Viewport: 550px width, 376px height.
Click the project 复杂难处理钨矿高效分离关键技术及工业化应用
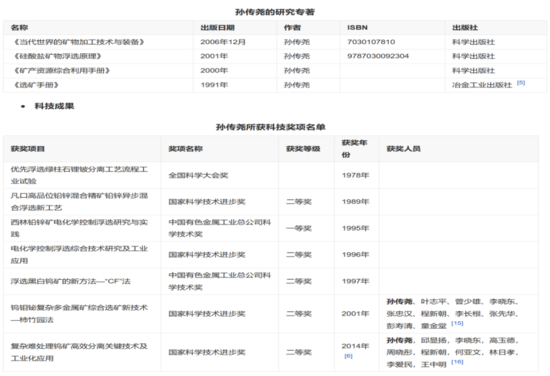(x=79, y=352)
